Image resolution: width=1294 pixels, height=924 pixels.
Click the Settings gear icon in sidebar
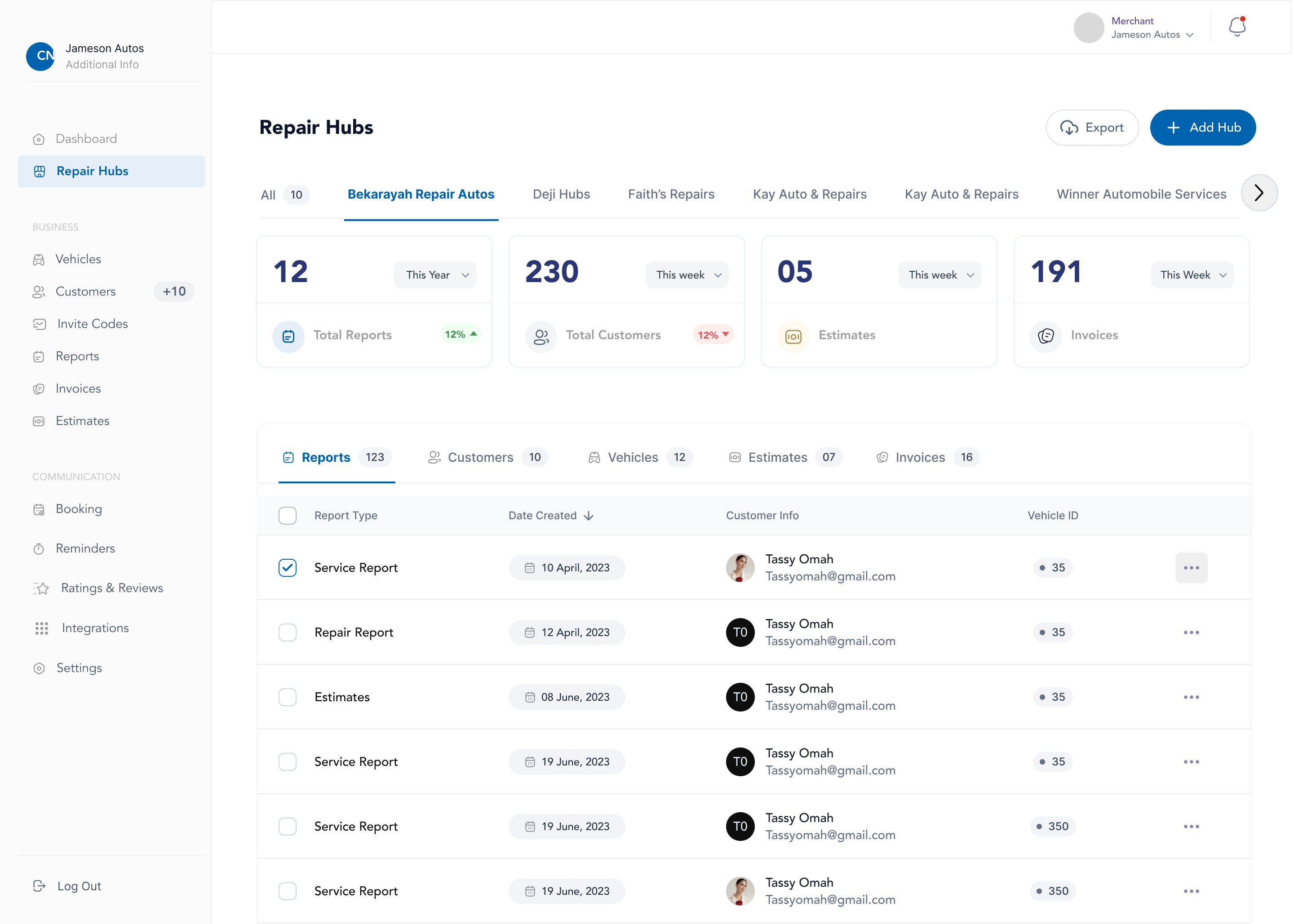[39, 668]
